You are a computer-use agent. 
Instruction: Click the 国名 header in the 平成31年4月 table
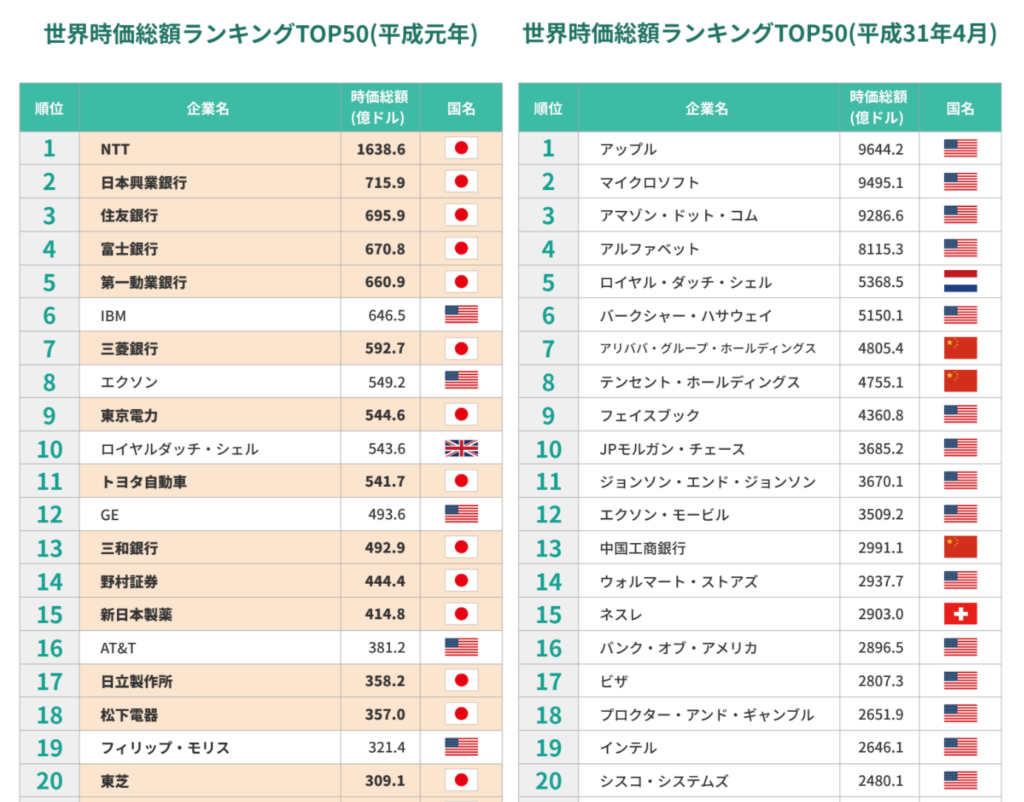pyautogui.click(x=960, y=108)
